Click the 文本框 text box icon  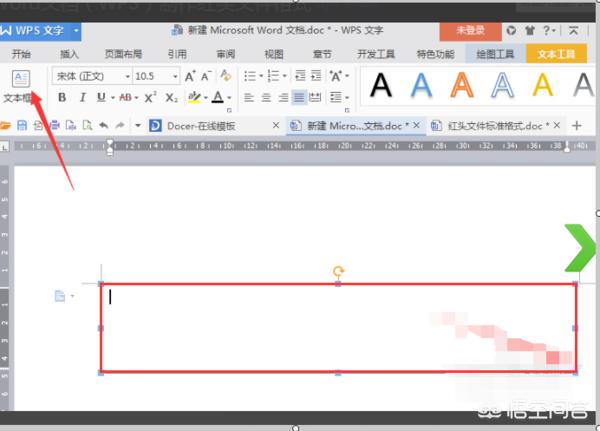click(x=21, y=78)
